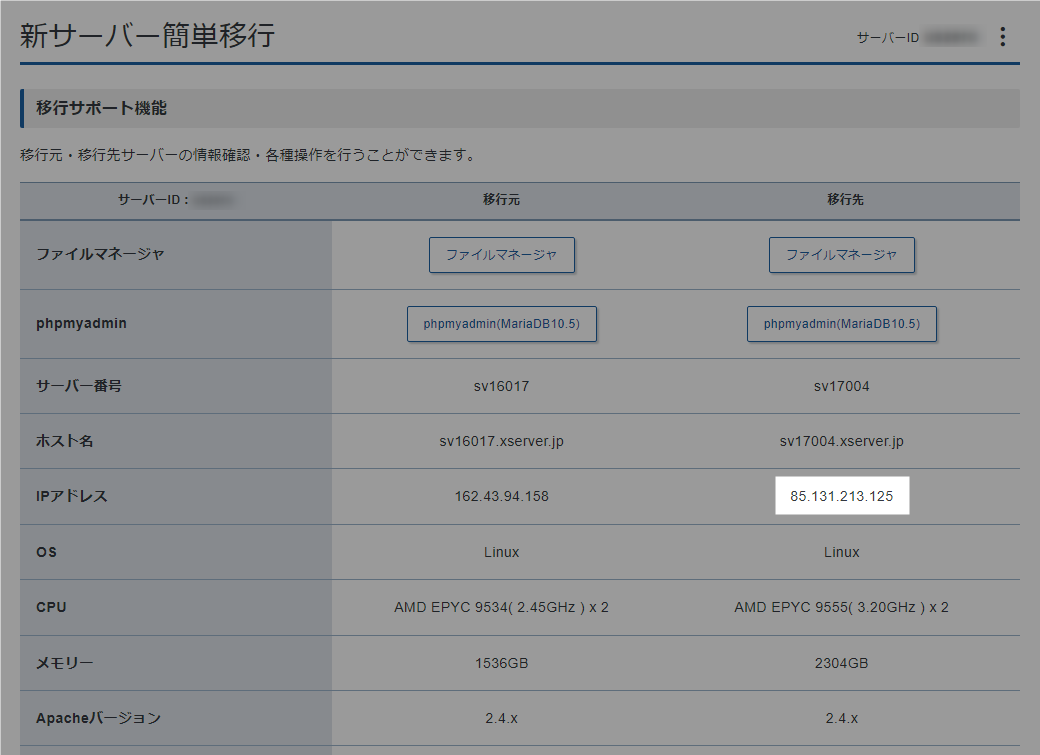Image resolution: width=1040 pixels, height=755 pixels.
Task: Open 移行元 ファイルマネージャ
Action: coord(502,255)
